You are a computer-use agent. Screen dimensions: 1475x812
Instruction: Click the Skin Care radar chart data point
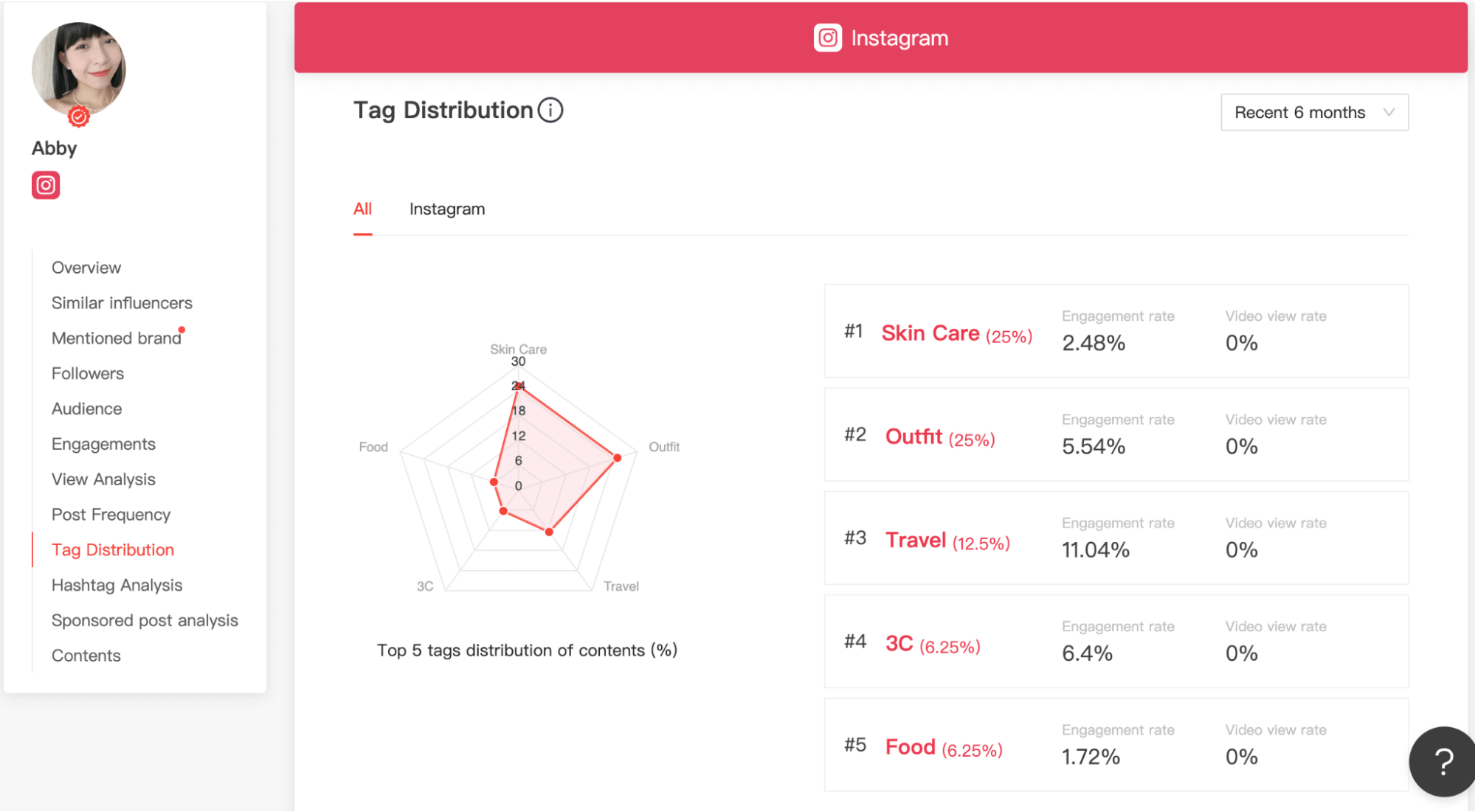520,388
